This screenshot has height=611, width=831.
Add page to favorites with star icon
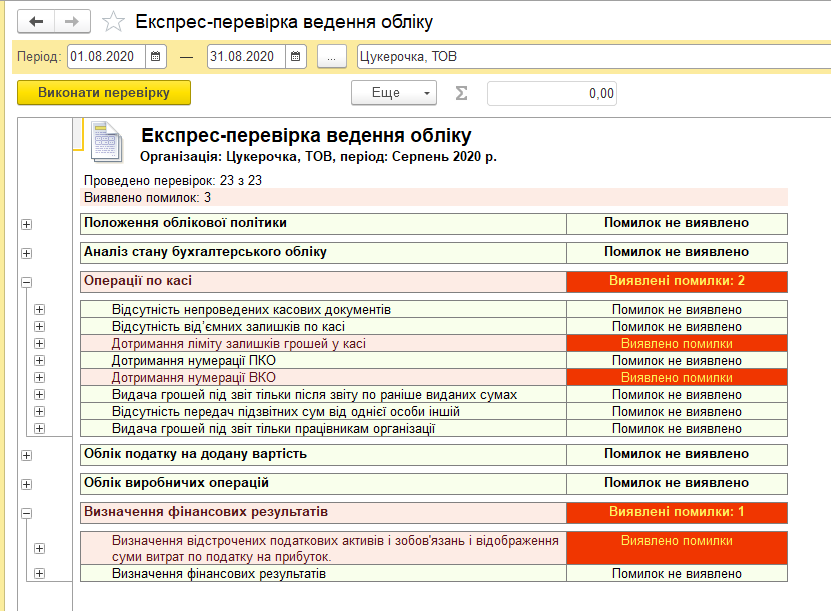[x=114, y=21]
